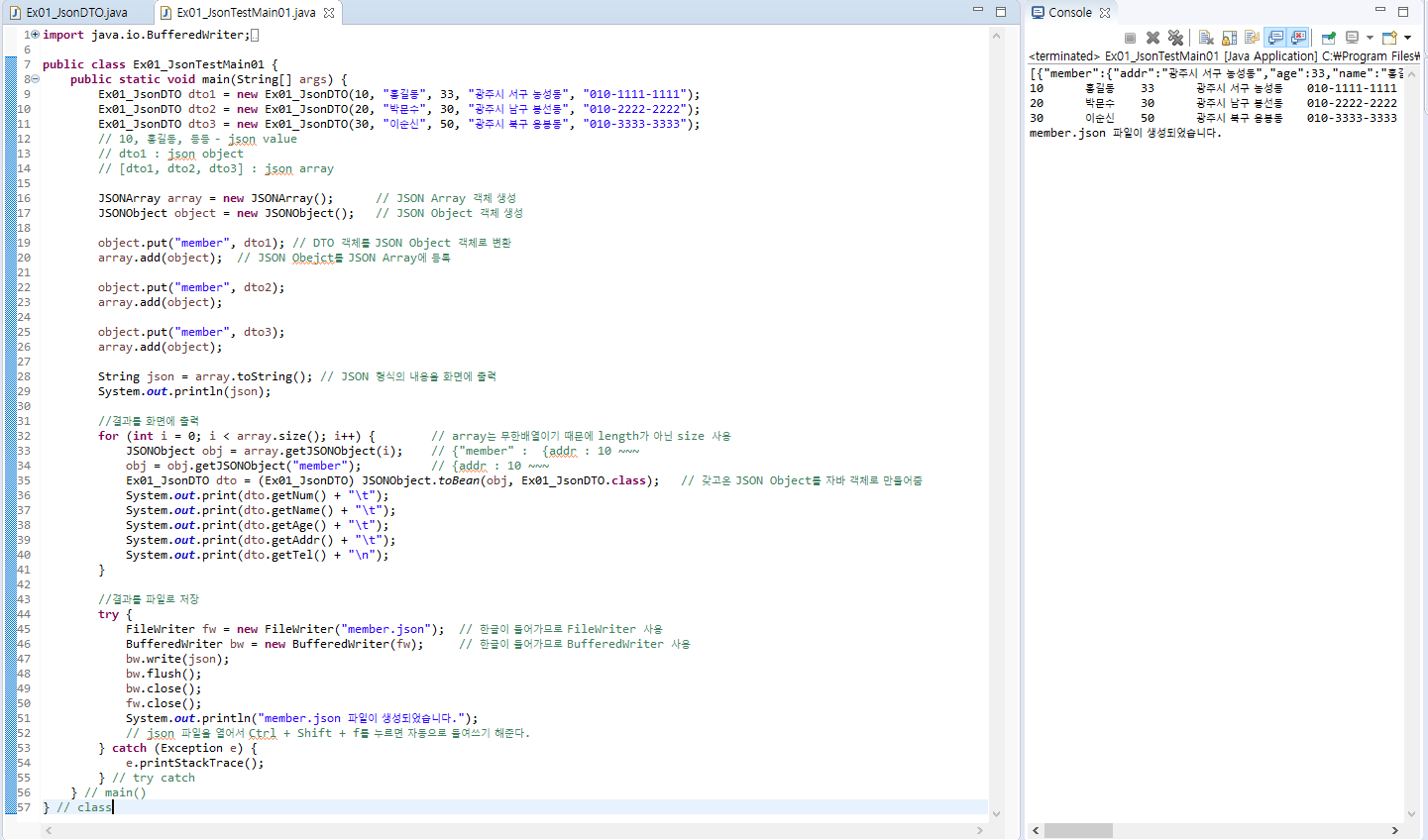Click the 'bw.flush();' line

pyautogui.click(x=164, y=674)
